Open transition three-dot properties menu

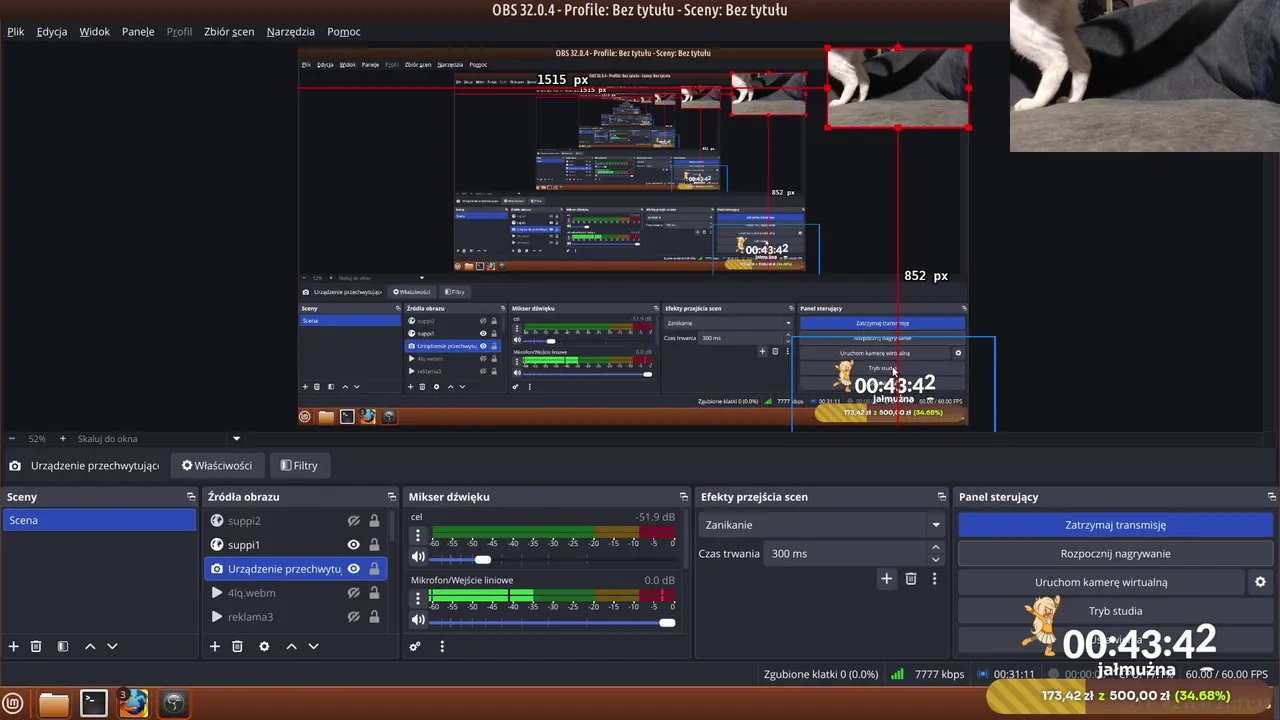point(934,578)
